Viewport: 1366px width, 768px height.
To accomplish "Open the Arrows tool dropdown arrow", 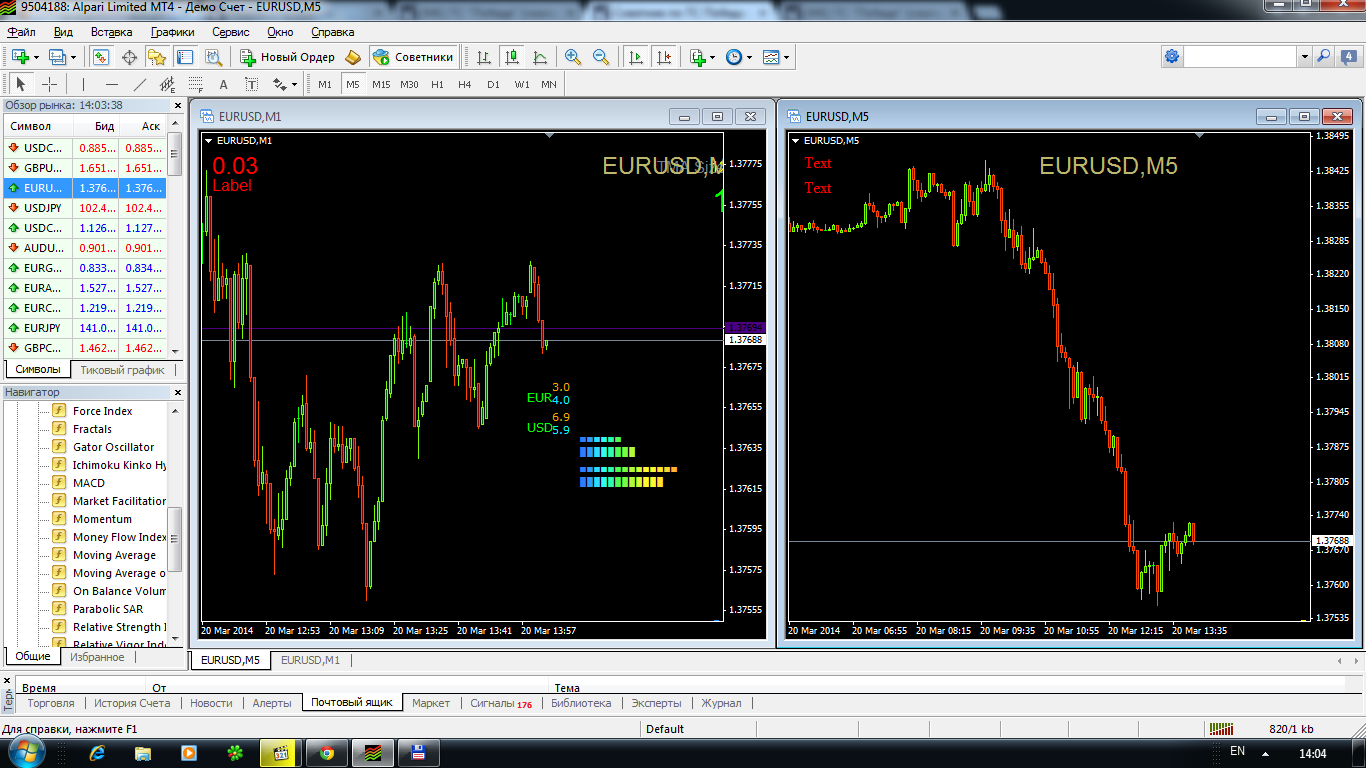I will coord(294,85).
